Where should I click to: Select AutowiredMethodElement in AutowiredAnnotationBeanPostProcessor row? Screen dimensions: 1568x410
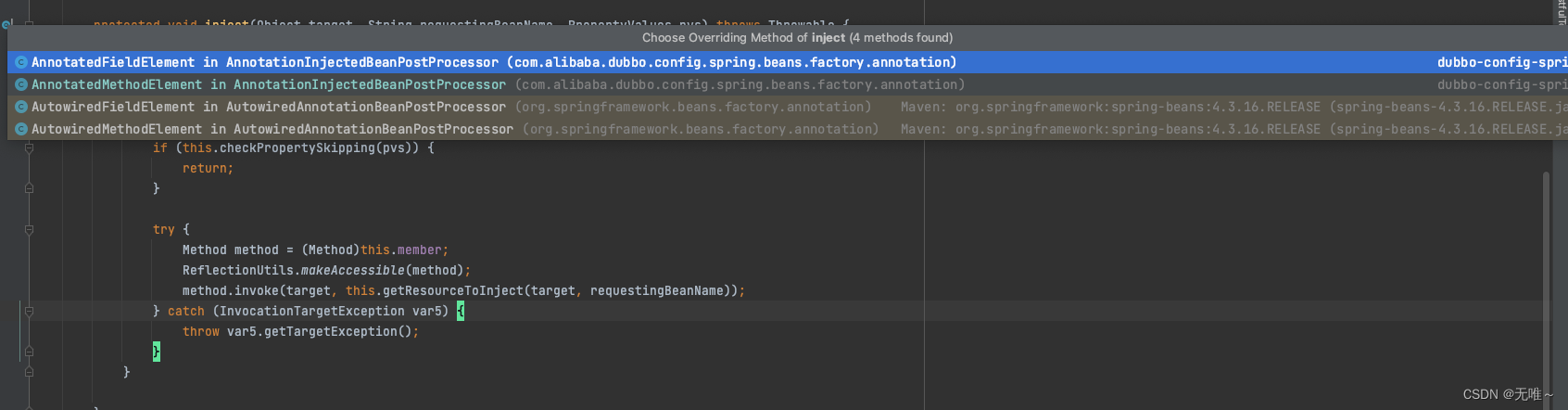[x=788, y=129]
